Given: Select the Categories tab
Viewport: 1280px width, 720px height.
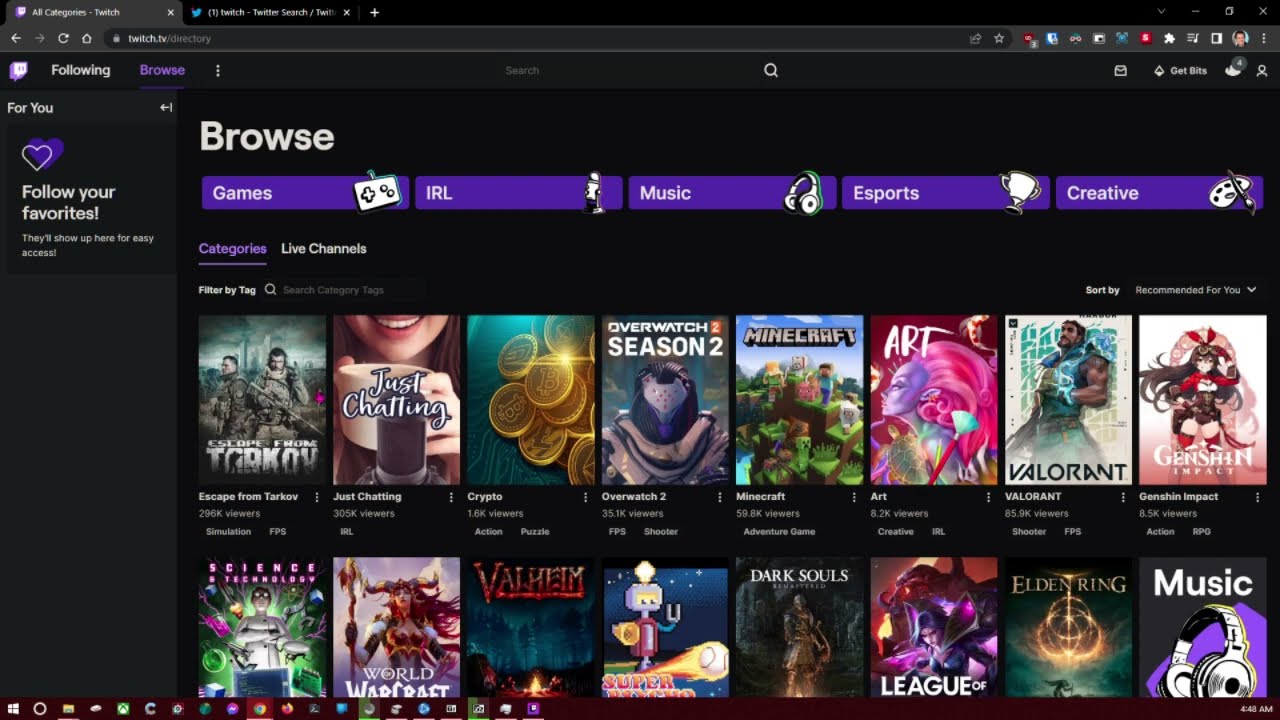Looking at the screenshot, I should click(x=232, y=249).
